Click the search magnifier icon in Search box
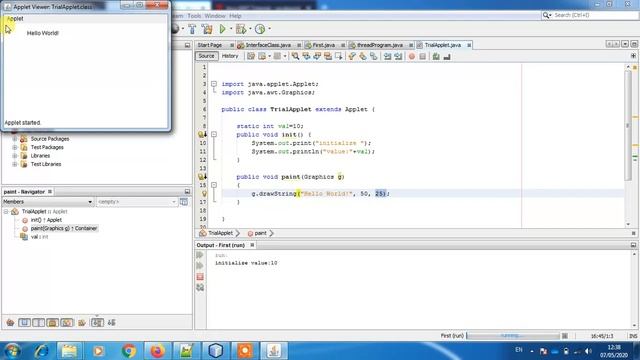 pos(546,15)
